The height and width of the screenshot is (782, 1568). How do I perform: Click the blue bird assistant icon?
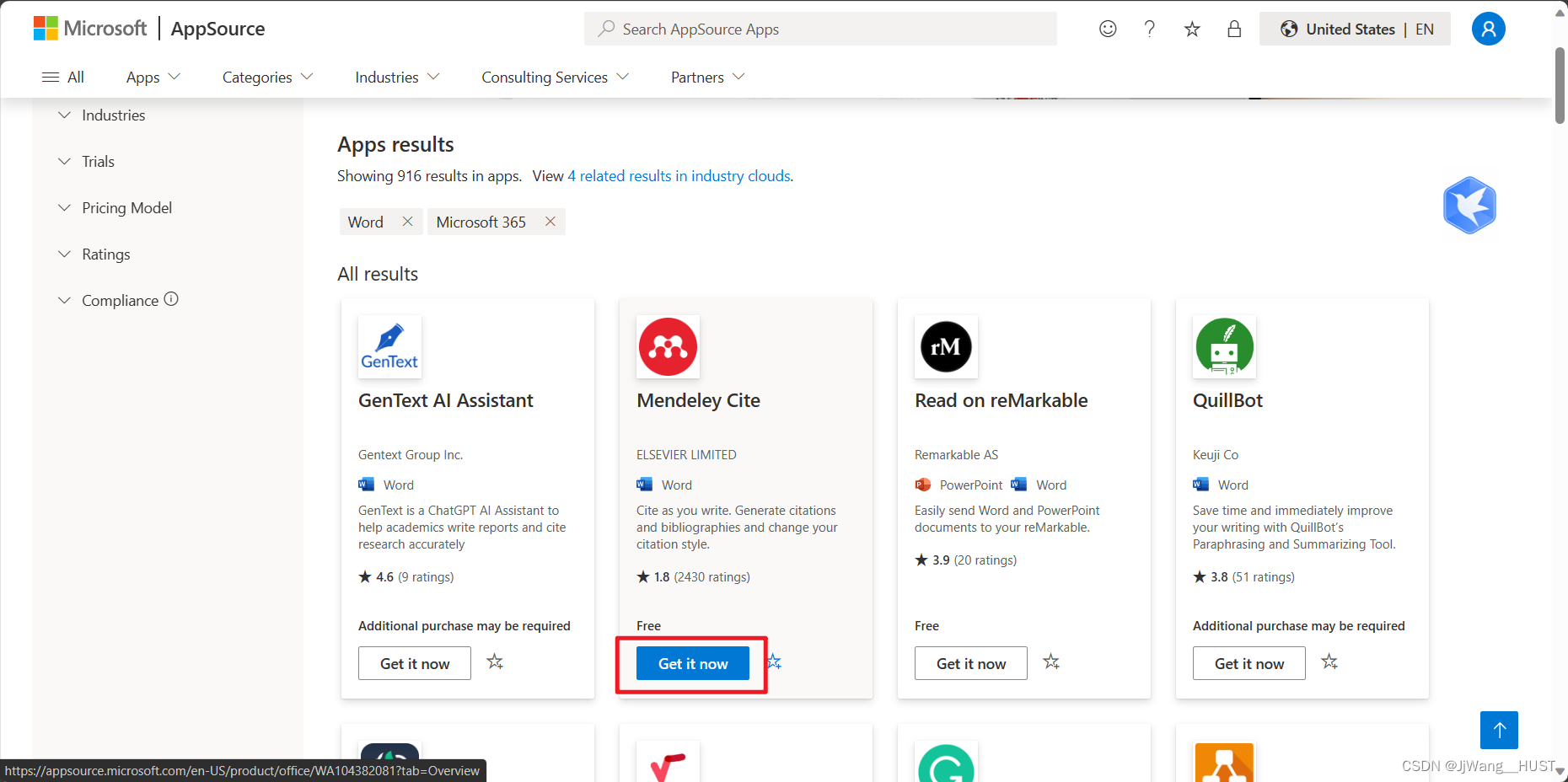tap(1469, 205)
